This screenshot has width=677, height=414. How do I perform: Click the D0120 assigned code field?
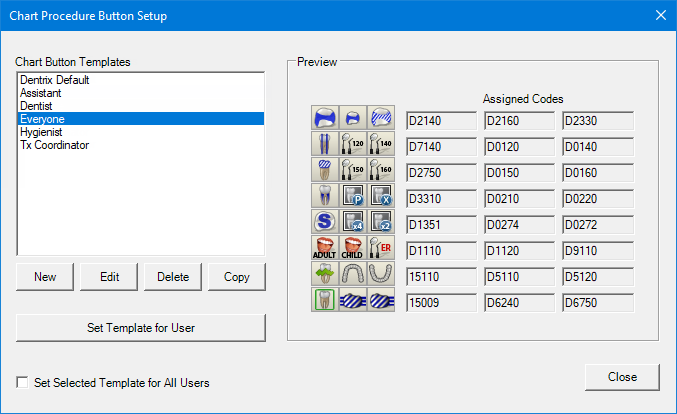point(519,147)
